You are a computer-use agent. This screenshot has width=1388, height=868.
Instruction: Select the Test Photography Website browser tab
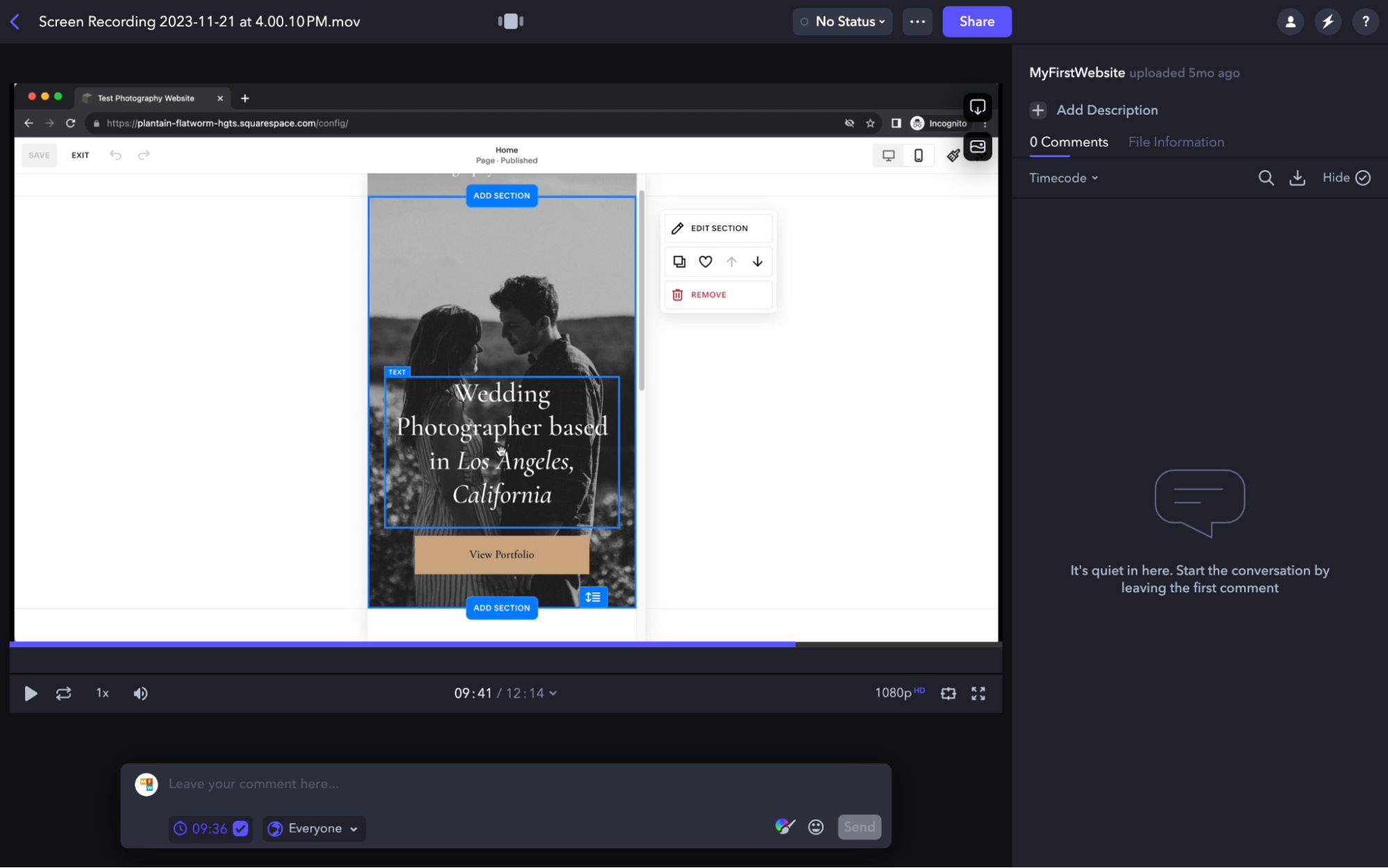coord(152,98)
